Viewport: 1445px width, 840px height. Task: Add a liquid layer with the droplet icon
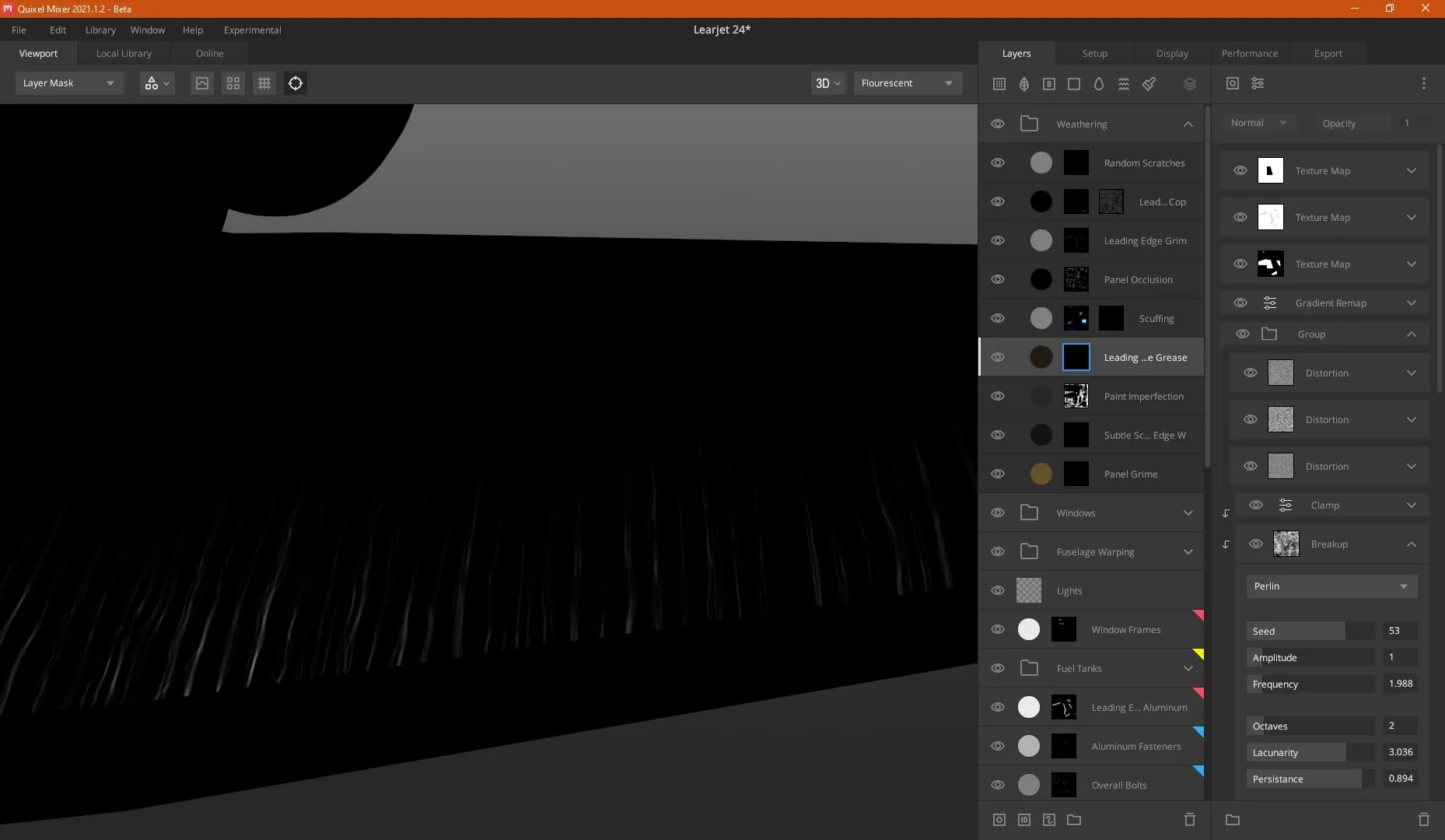(1099, 83)
